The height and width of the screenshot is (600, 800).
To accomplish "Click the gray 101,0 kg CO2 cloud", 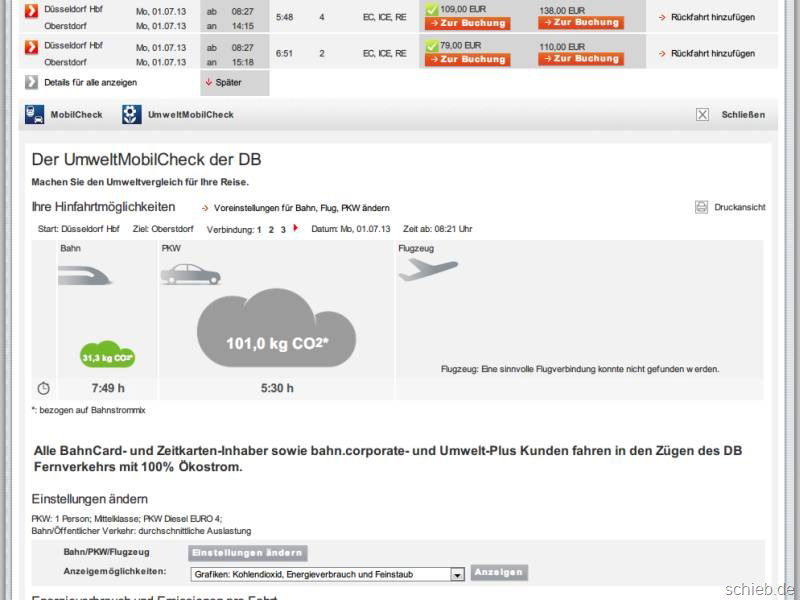I will [277, 328].
